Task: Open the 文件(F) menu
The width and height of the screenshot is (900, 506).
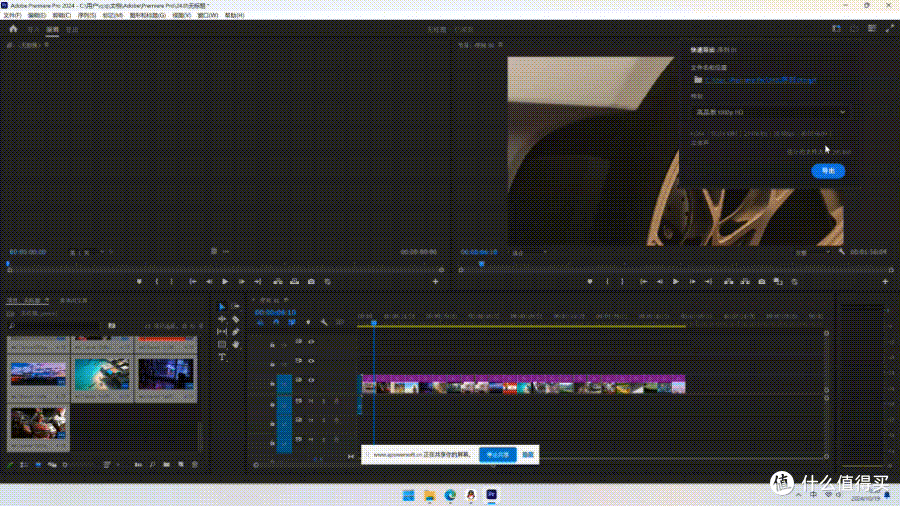Action: pyautogui.click(x=12, y=15)
